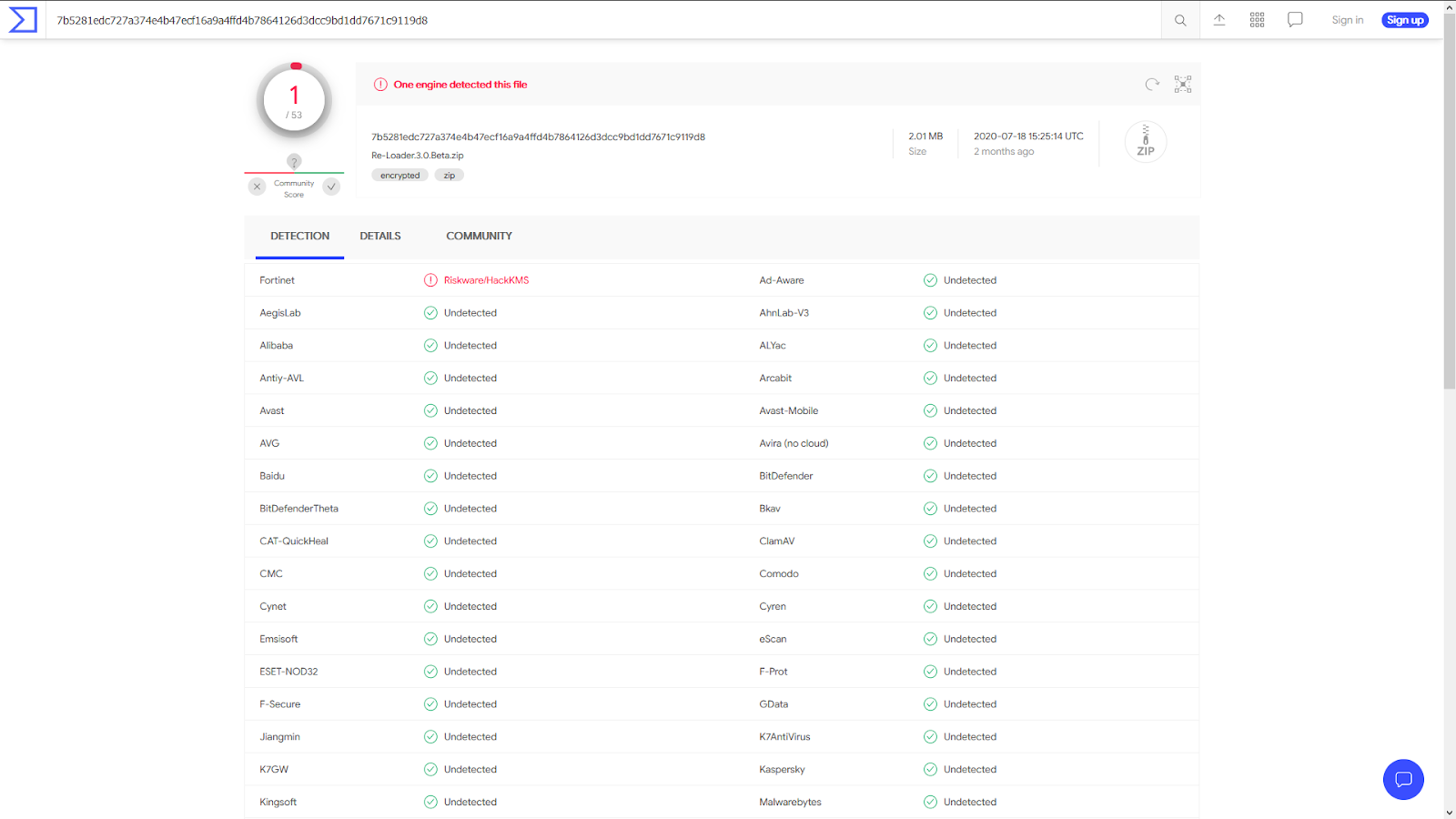Click the check icon in Kingsoft row
Viewport: 1456px width, 819px height.
(430, 803)
